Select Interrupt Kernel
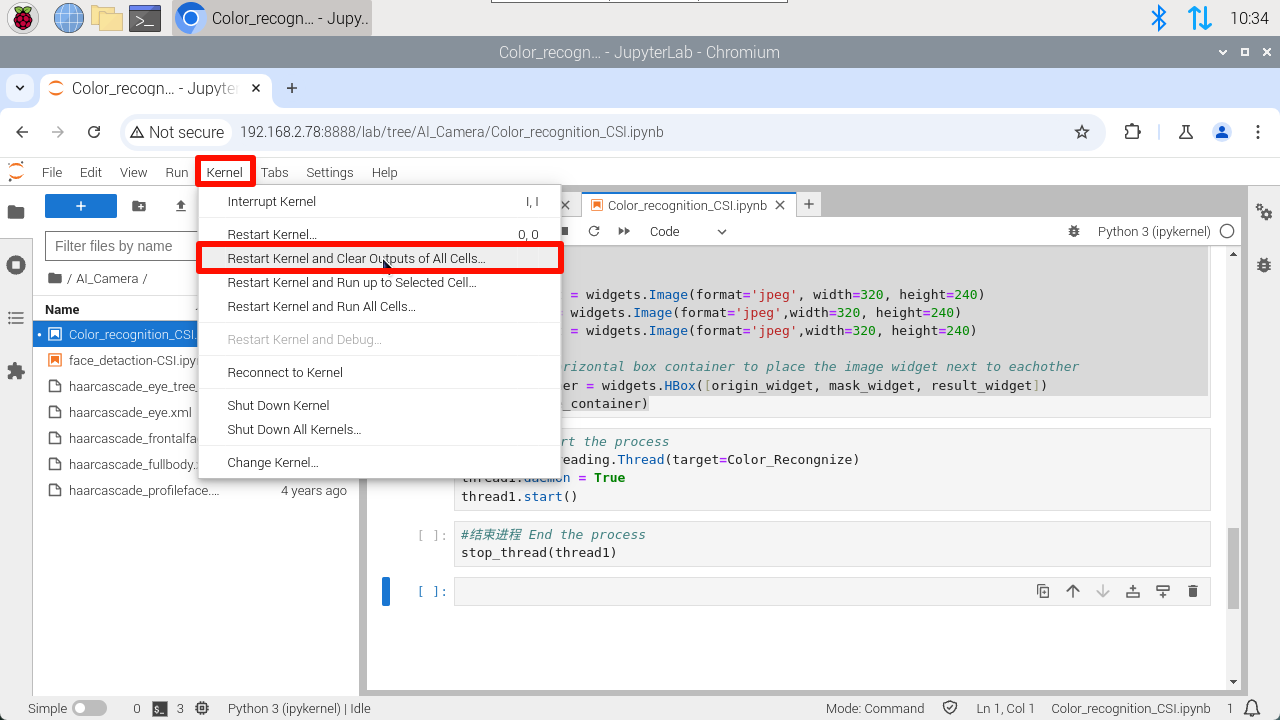The height and width of the screenshot is (720, 1280). [379, 202]
